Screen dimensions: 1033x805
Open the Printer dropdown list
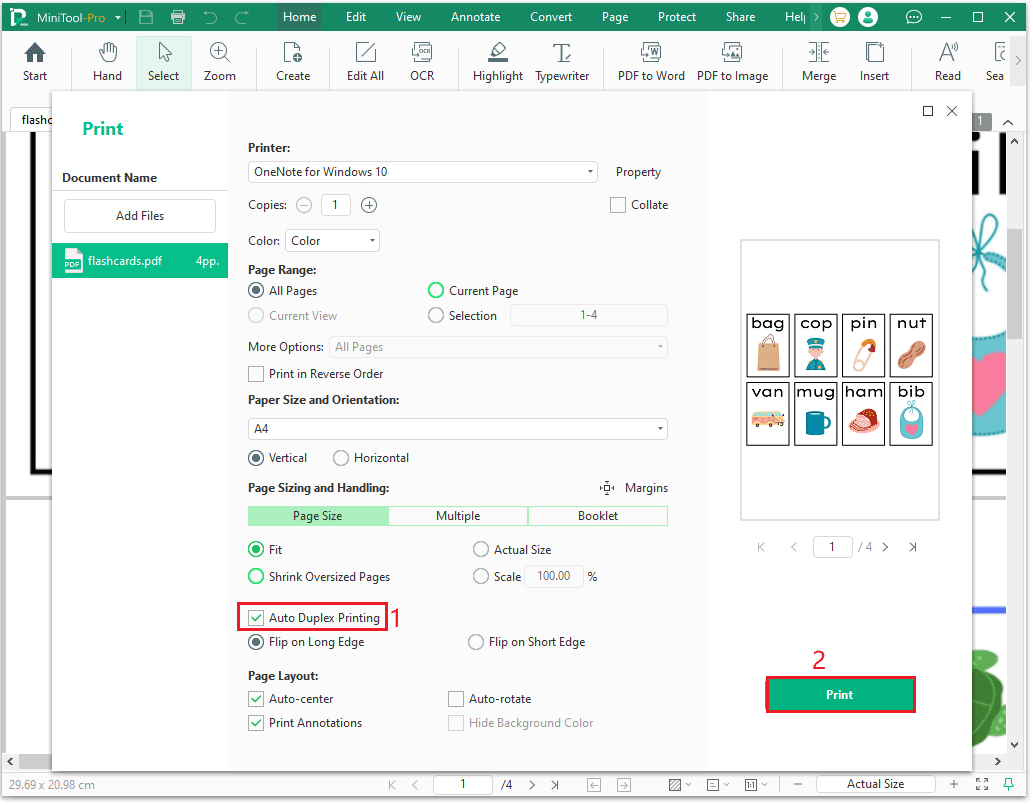pyautogui.click(x=422, y=173)
